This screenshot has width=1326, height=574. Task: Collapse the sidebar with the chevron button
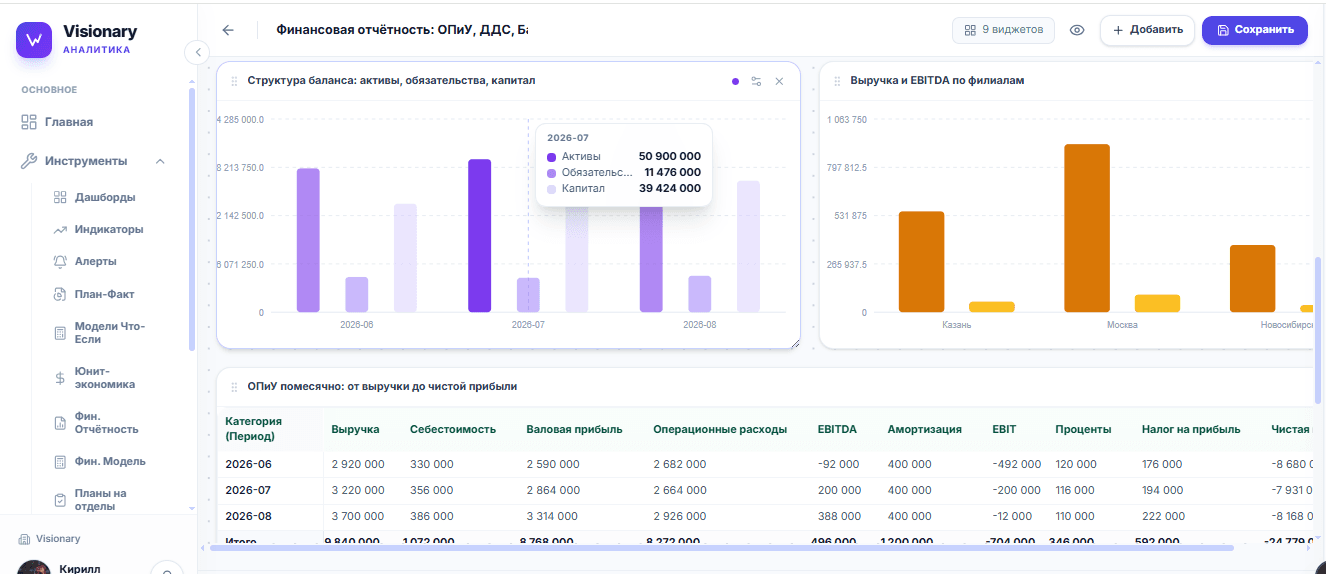[197, 51]
